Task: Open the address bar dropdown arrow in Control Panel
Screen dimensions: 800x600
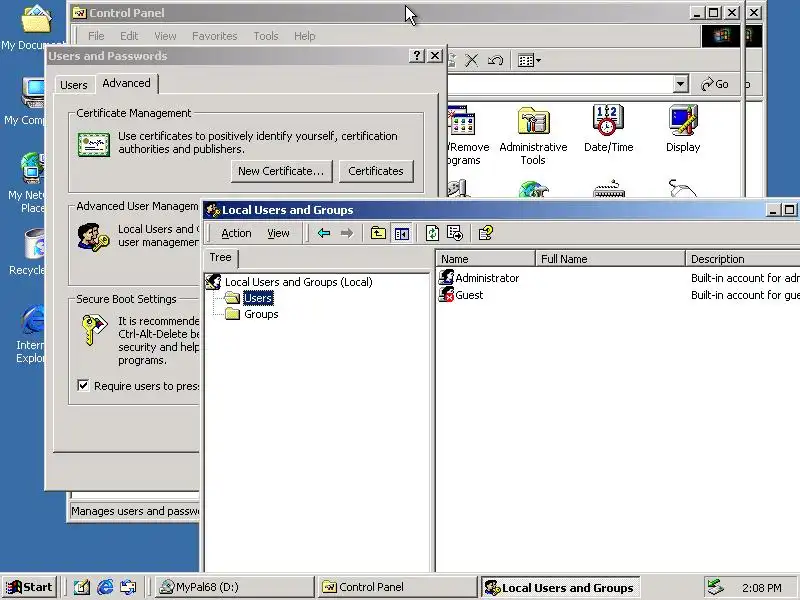Action: point(680,84)
